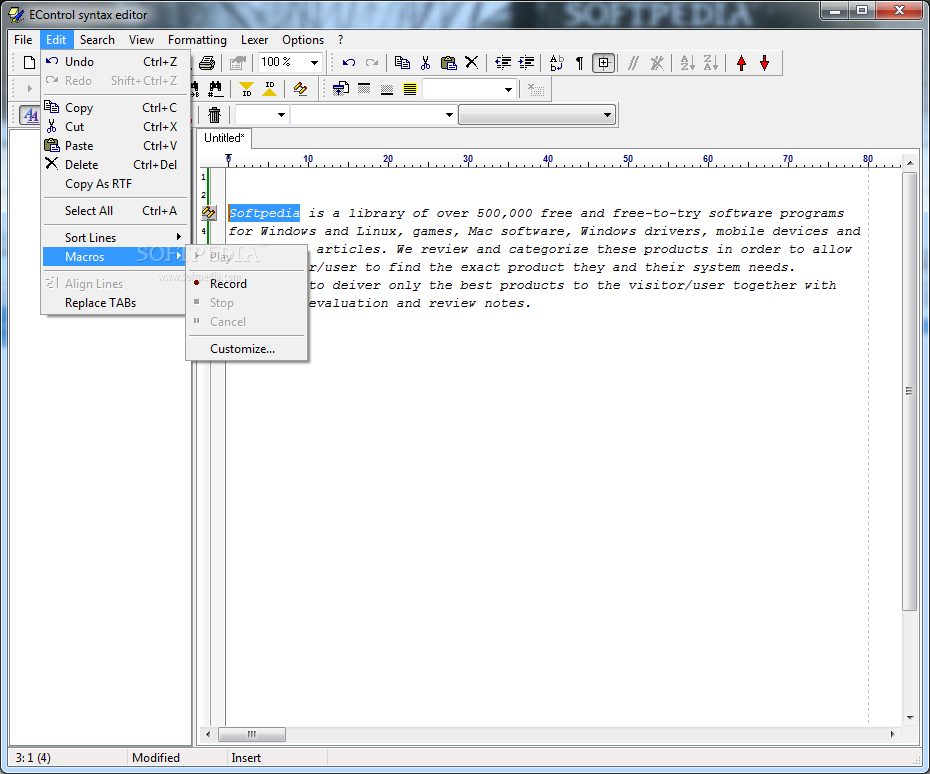The width and height of the screenshot is (930, 774).
Task: Click the bottom border line style icon
Action: (387, 89)
